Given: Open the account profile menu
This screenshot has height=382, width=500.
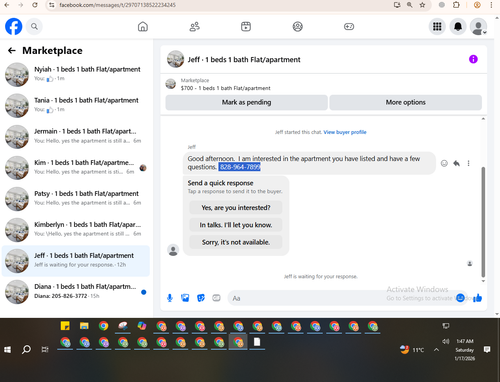Looking at the screenshot, I should [478, 26].
